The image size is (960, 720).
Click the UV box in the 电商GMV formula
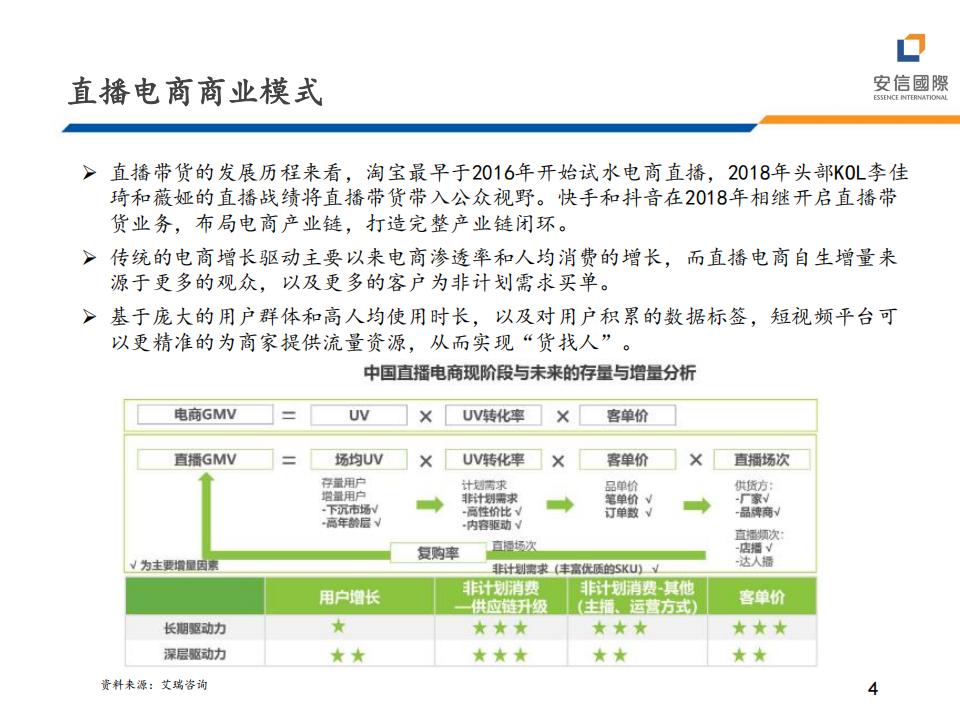[x=359, y=415]
